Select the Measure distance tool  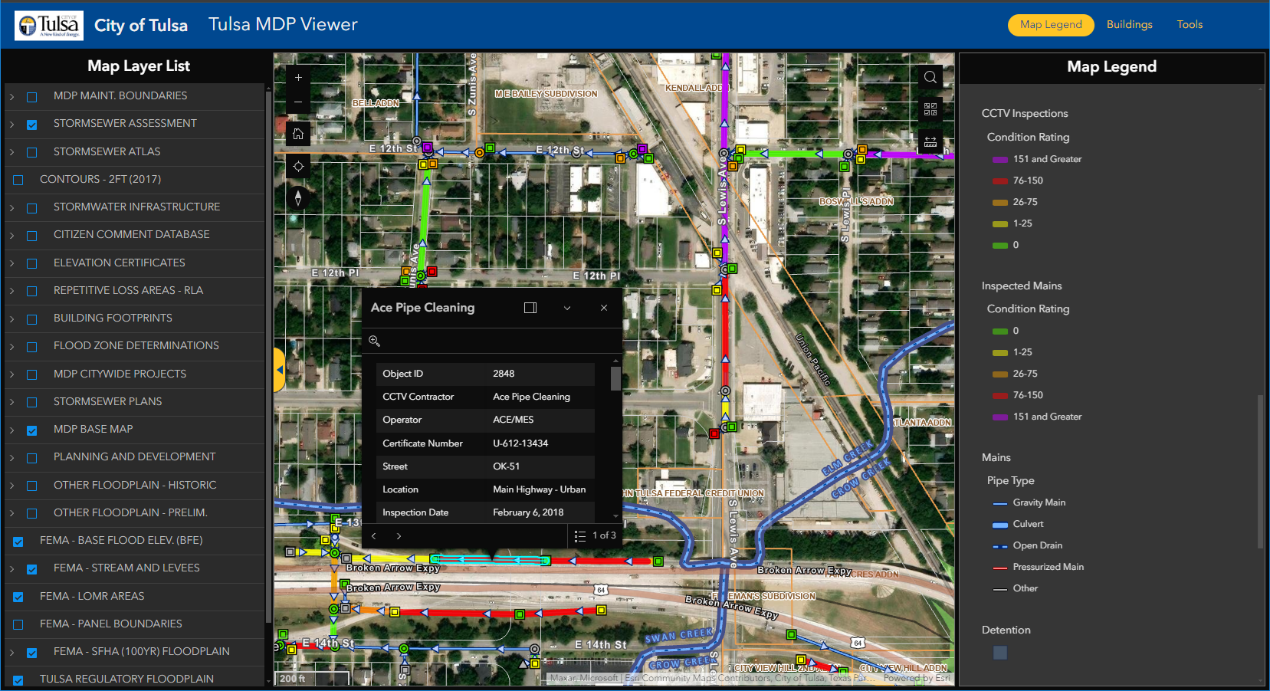[930, 141]
